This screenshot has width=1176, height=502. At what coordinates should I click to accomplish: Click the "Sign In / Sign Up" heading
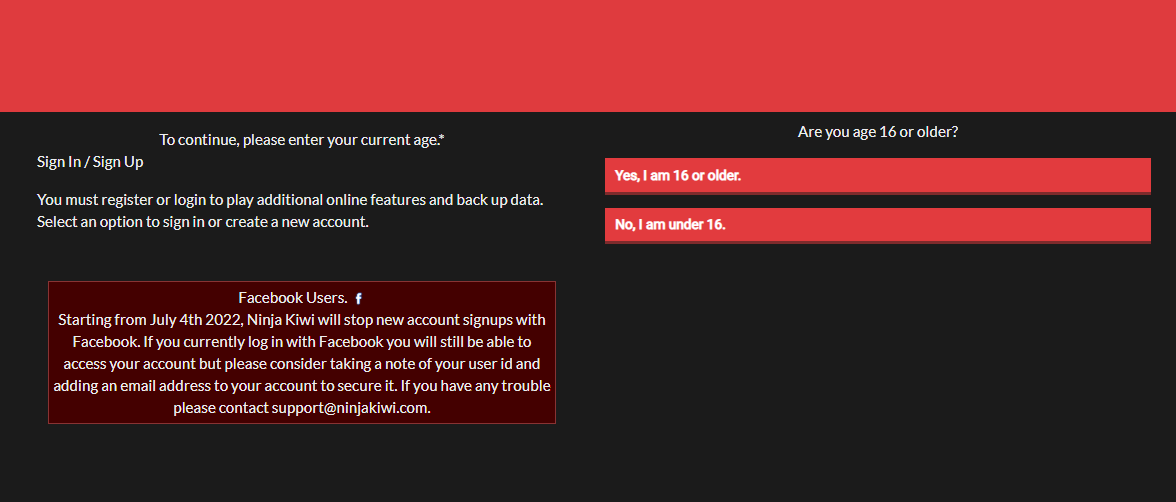coord(90,161)
